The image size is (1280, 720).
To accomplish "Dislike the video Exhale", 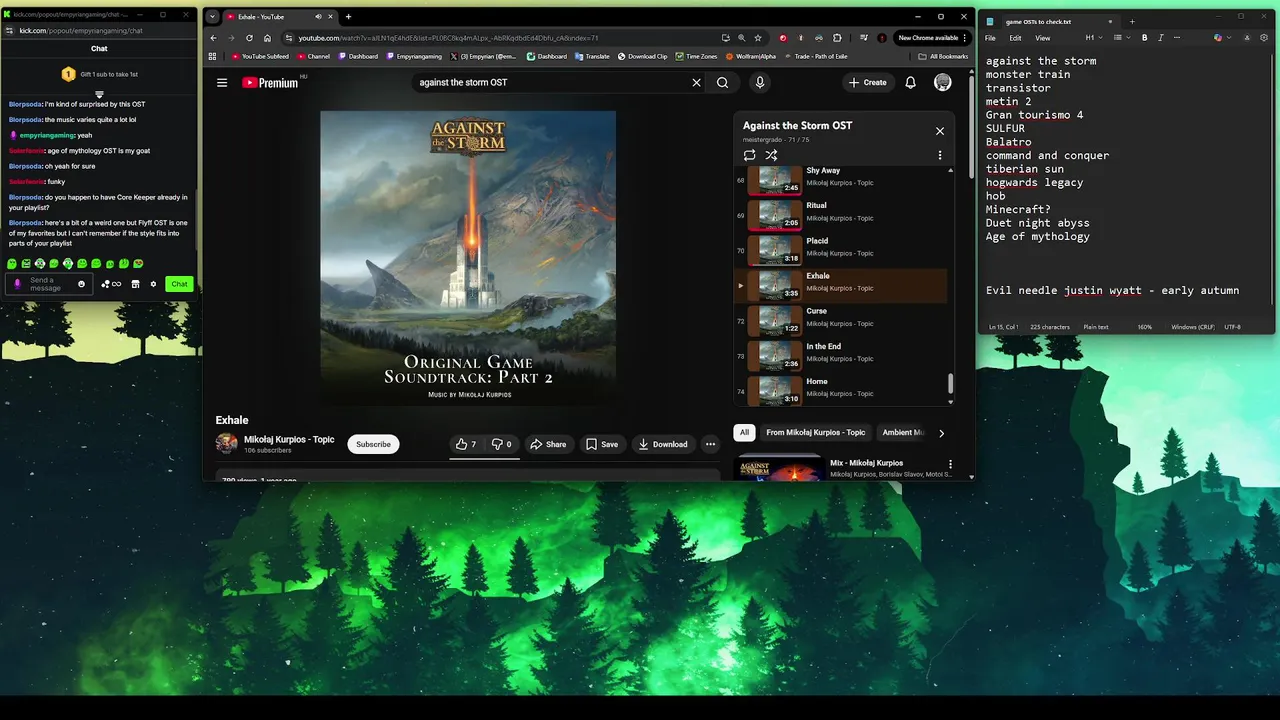I will click(x=502, y=444).
